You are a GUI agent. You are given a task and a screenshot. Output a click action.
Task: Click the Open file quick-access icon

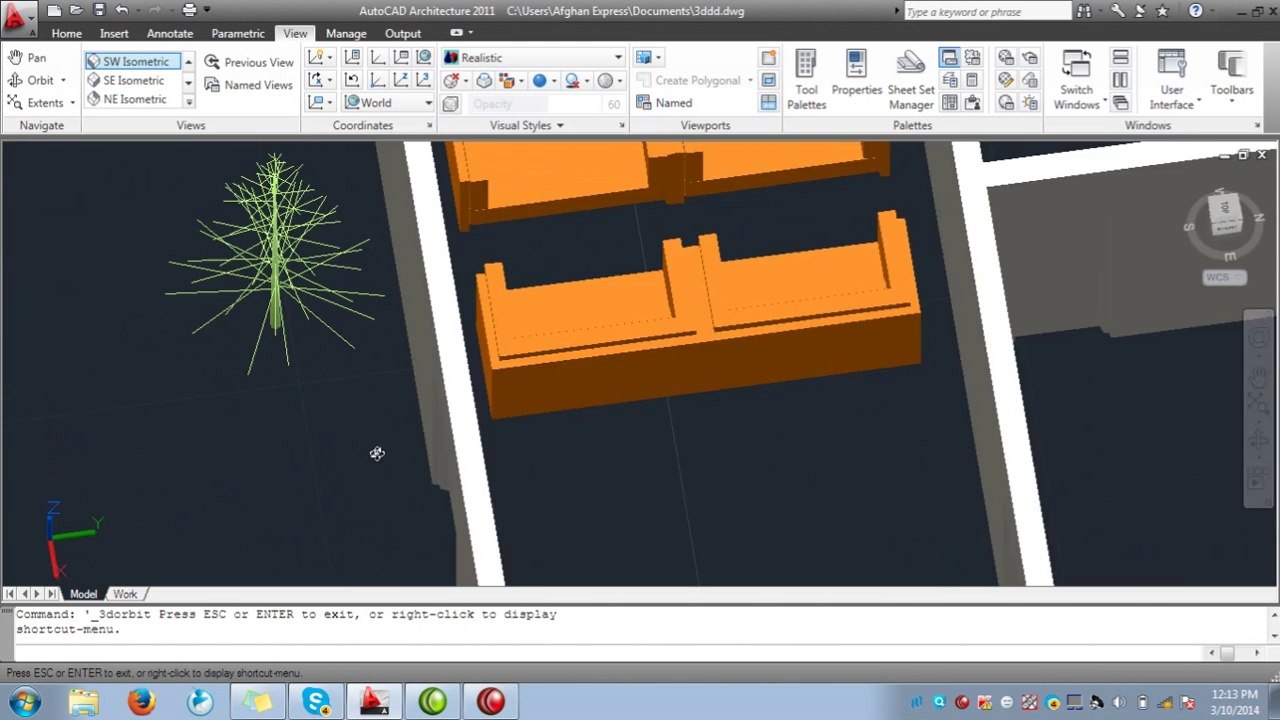coord(76,10)
